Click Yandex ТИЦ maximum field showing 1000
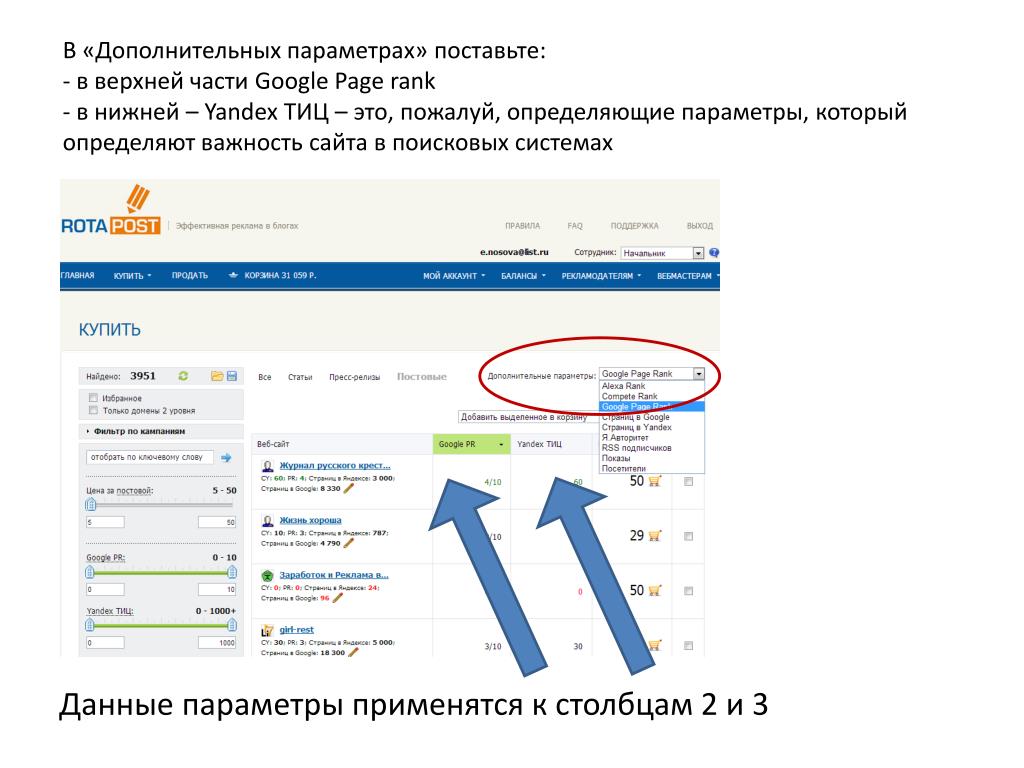The height and width of the screenshot is (768, 1024). pos(217,643)
